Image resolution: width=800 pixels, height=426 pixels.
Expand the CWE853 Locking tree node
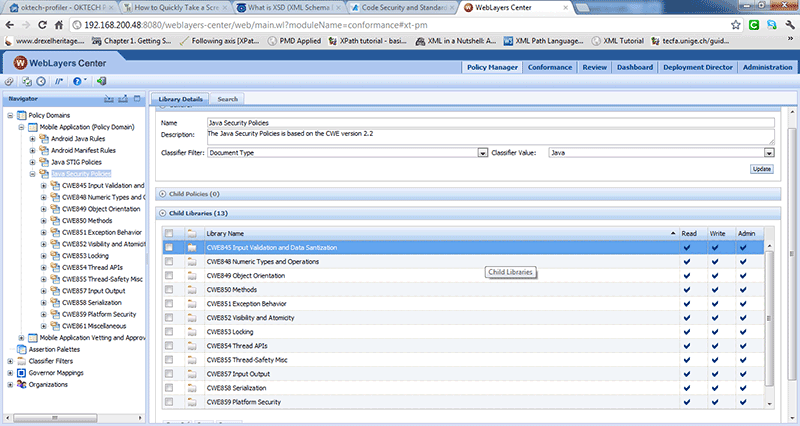tap(44, 256)
